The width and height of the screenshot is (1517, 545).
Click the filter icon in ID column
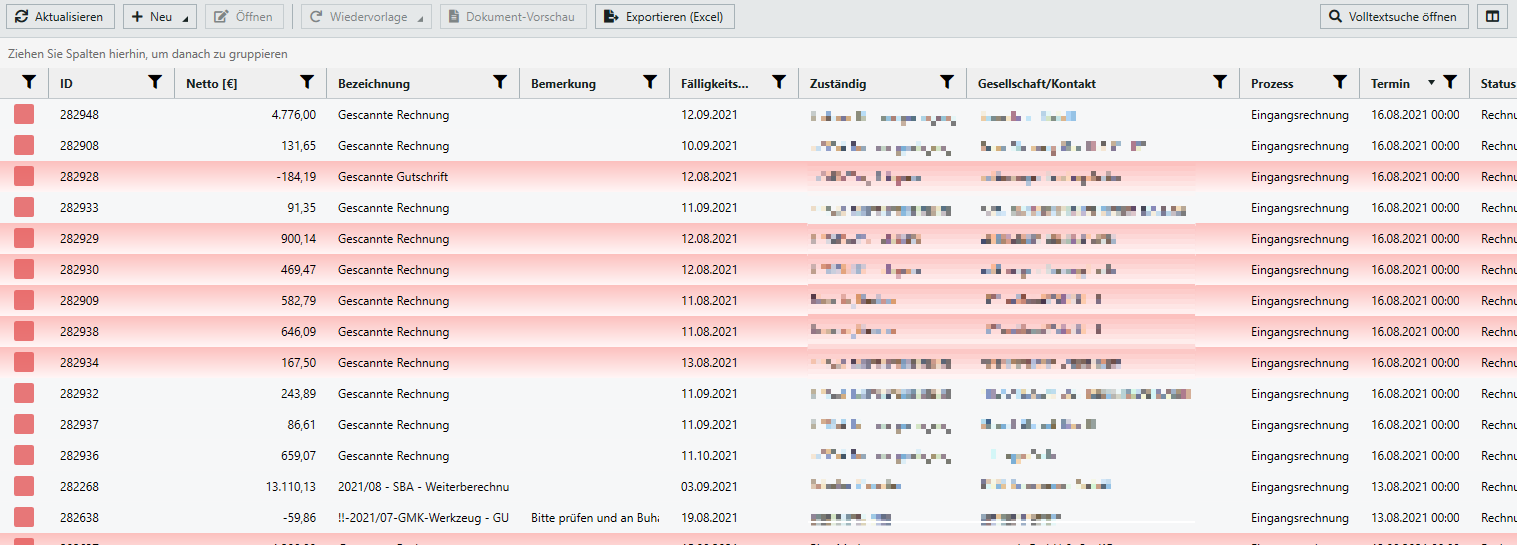[155, 83]
